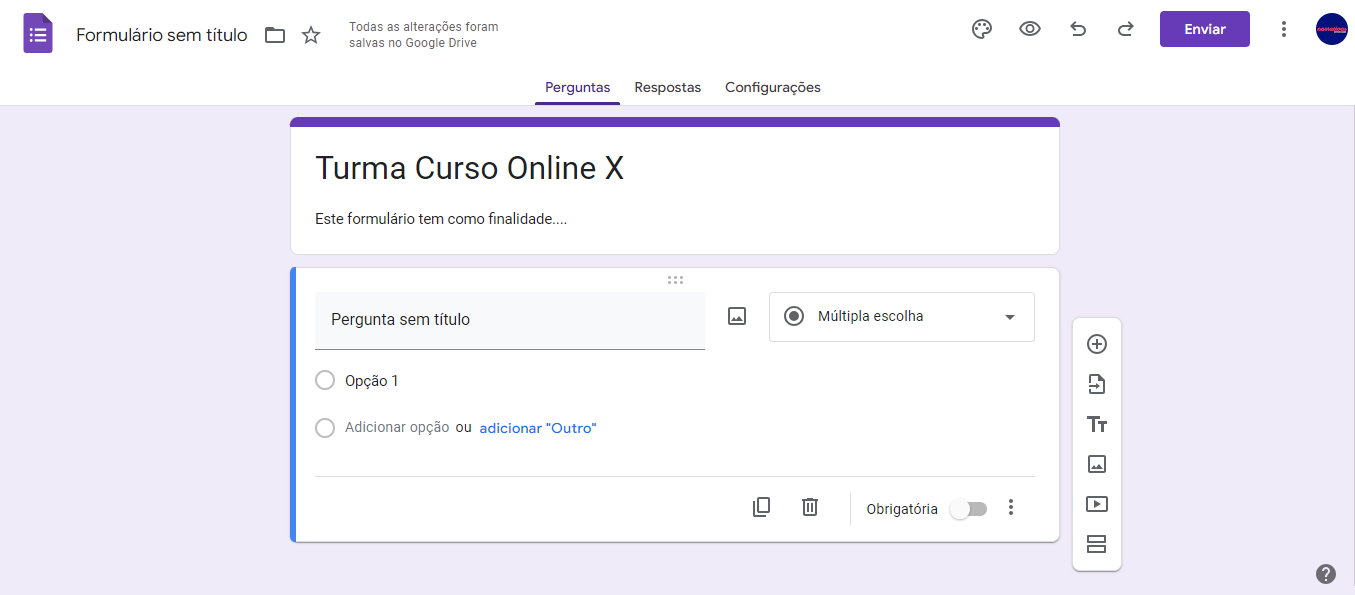Open the form's more options menu
The height and width of the screenshot is (595, 1355).
(1283, 29)
